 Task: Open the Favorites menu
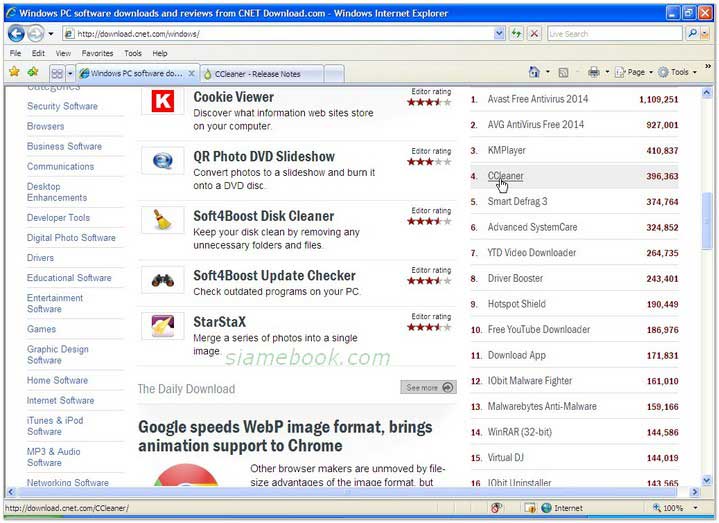pyautogui.click(x=97, y=53)
